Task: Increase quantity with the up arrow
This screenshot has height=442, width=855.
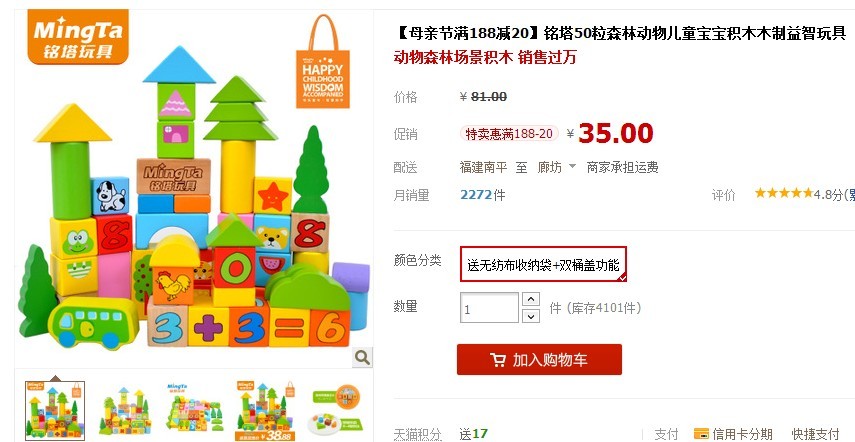Action: pyautogui.click(x=531, y=299)
